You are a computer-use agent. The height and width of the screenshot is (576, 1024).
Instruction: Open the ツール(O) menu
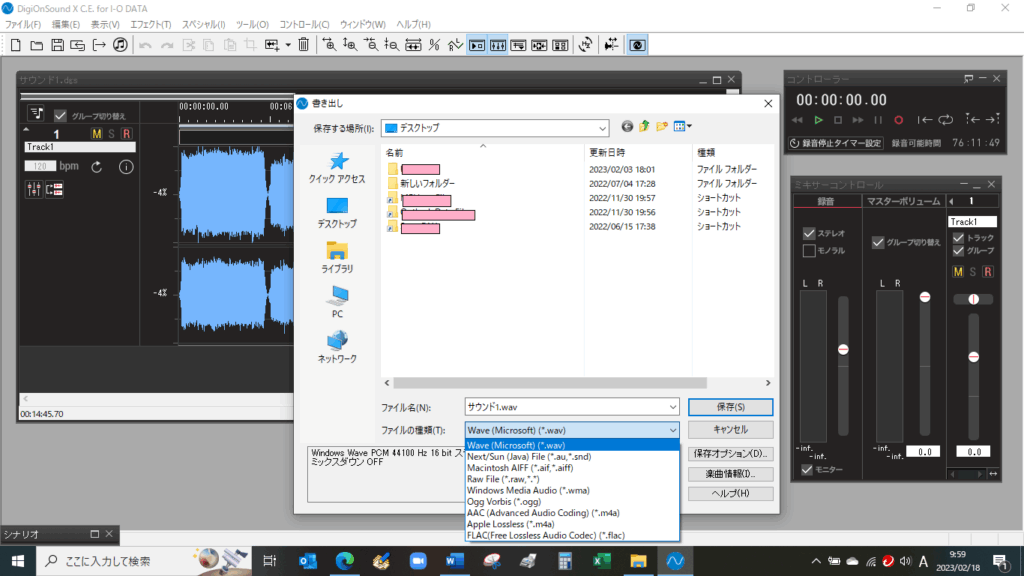click(x=252, y=24)
